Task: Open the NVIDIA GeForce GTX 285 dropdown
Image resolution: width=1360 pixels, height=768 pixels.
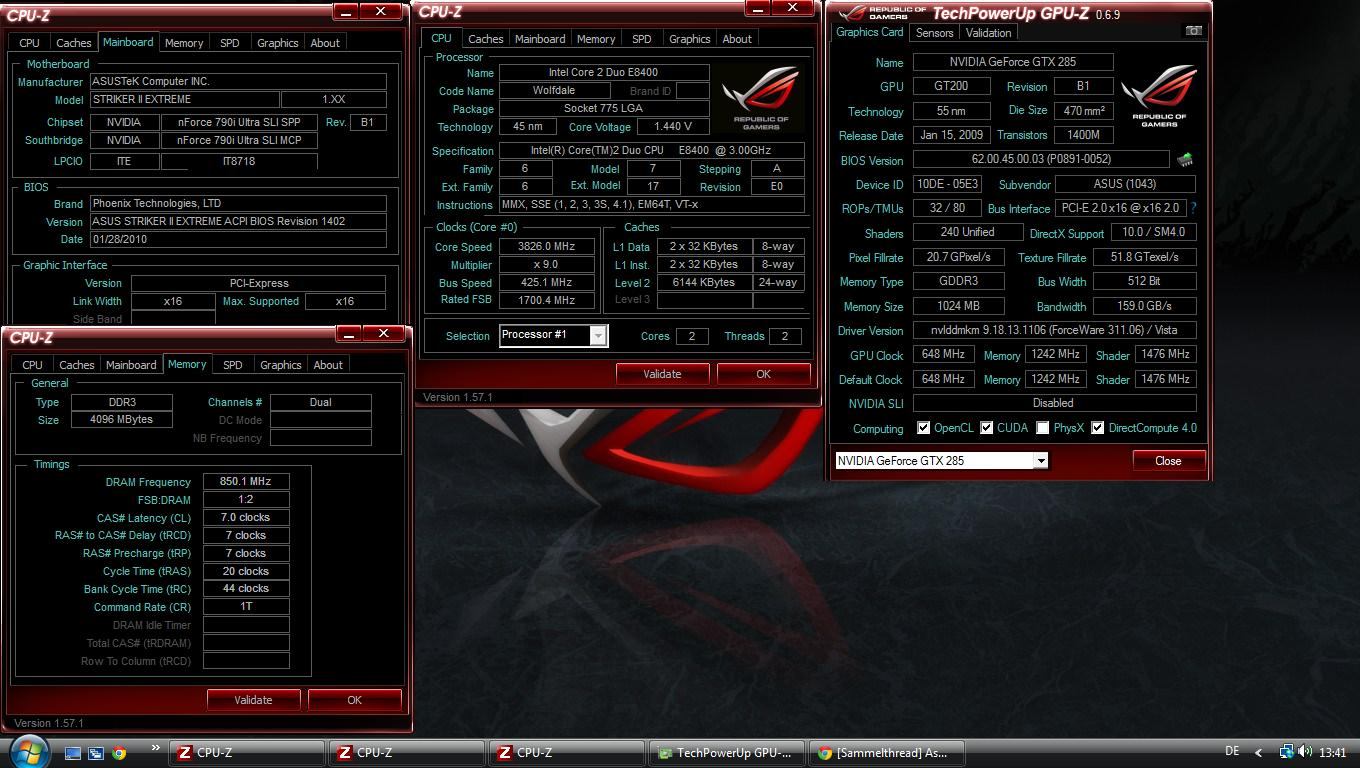Action: click(x=941, y=460)
